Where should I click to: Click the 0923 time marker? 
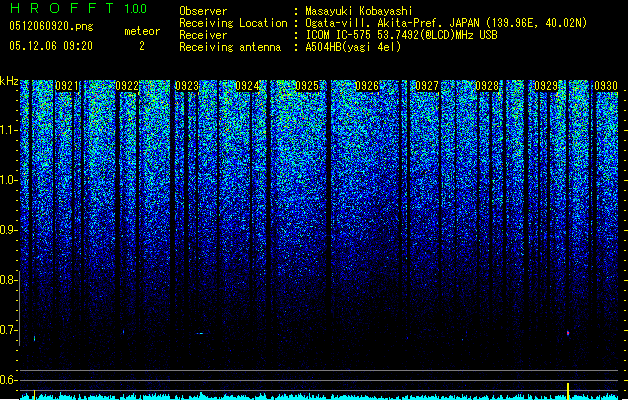(x=187, y=86)
